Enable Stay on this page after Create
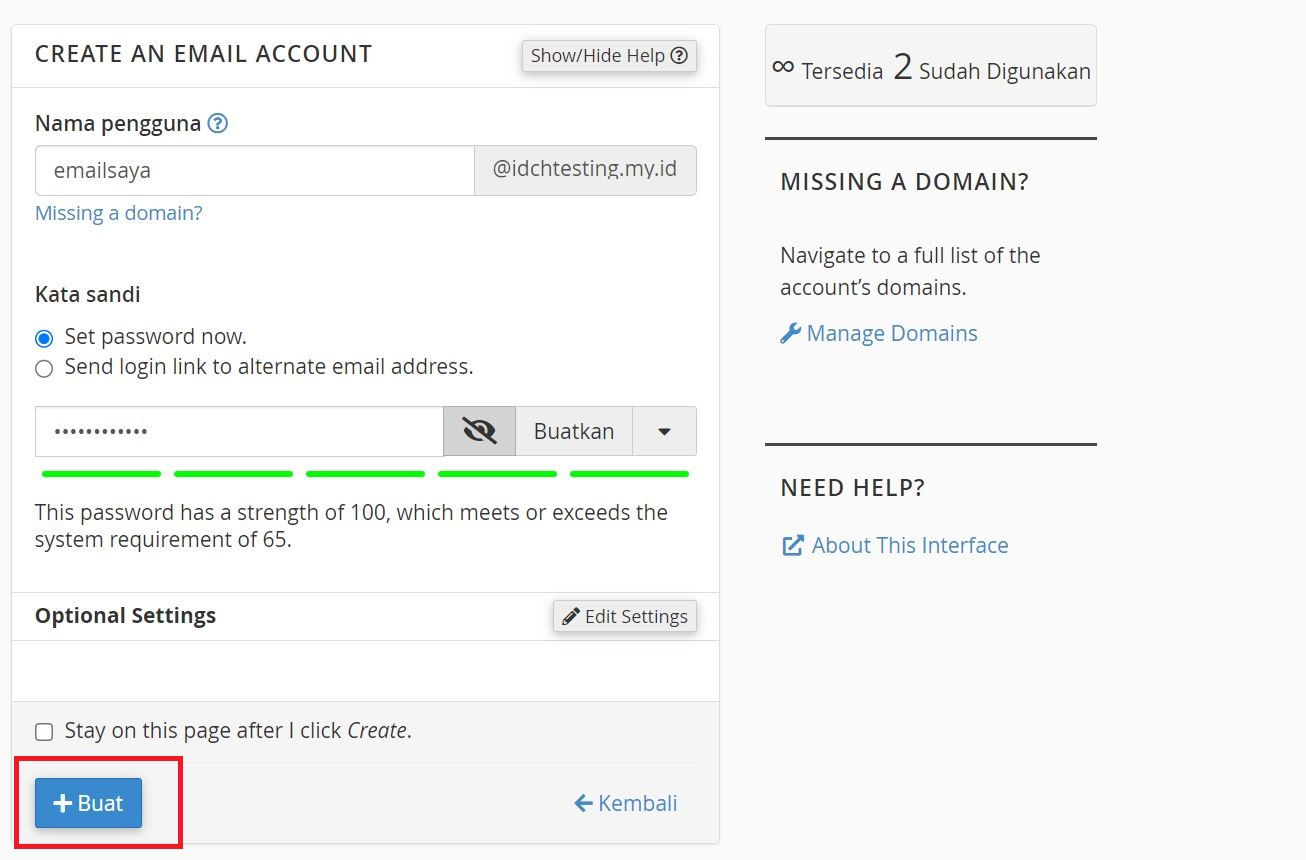The image size is (1306, 860). click(x=44, y=731)
